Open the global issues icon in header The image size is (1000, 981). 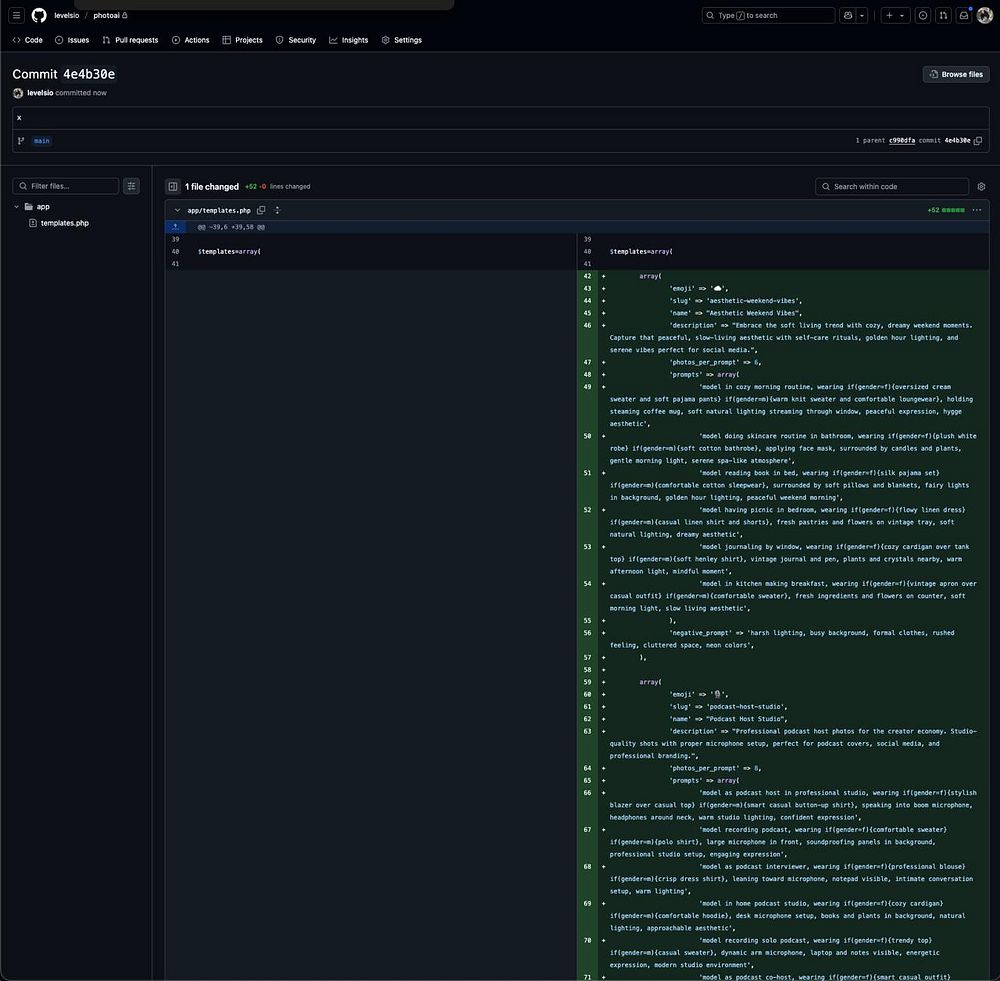[x=922, y=16]
